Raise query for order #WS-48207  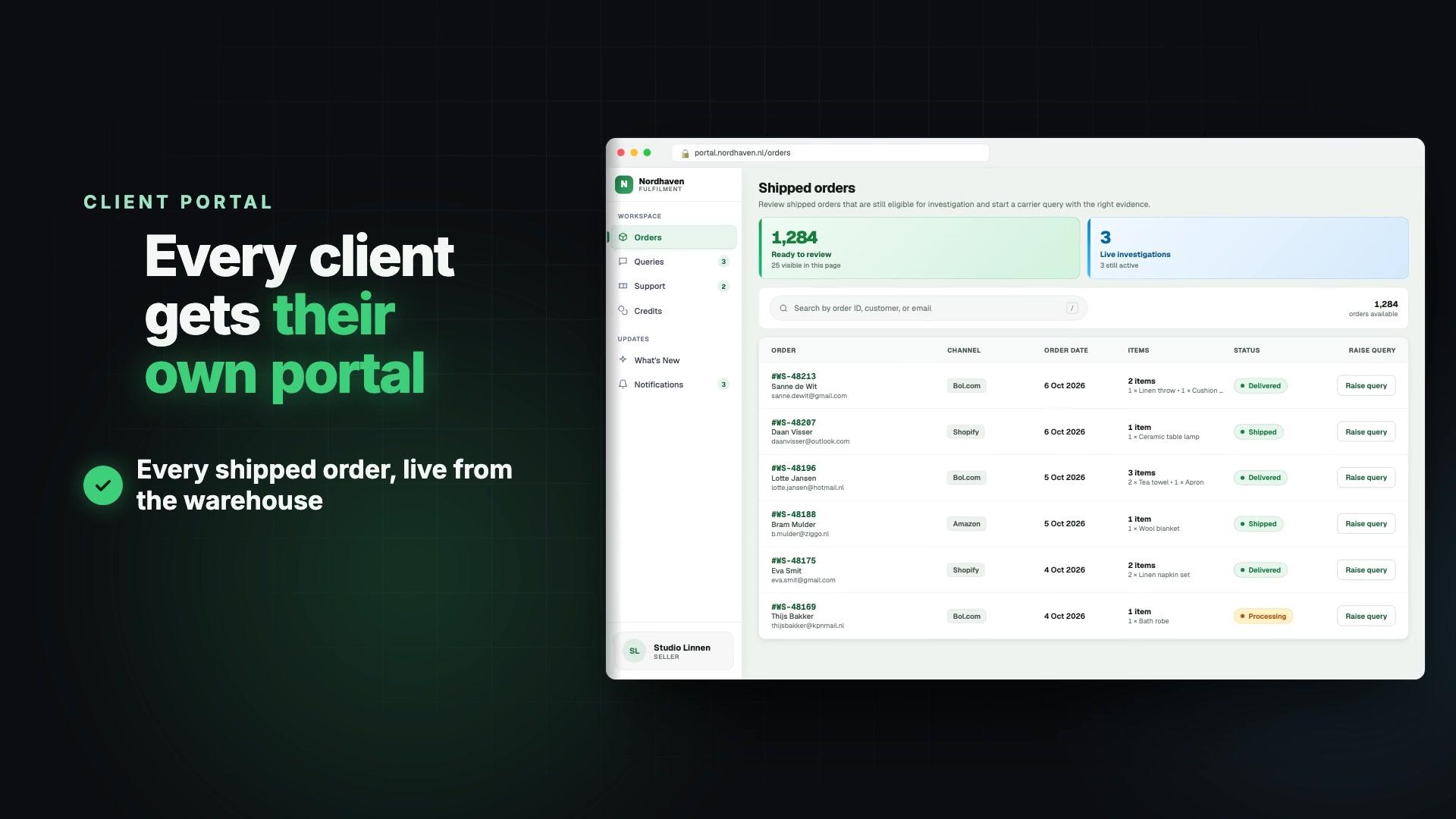tap(1366, 432)
